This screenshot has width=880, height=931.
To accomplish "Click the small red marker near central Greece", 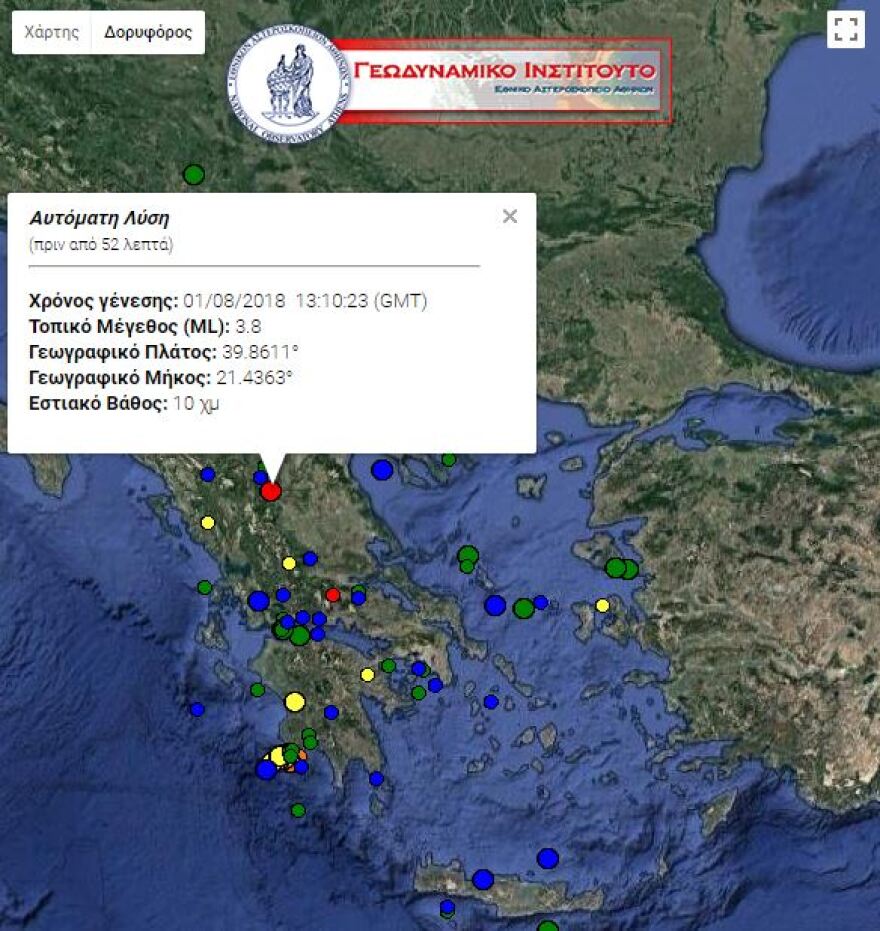I will coord(334,594).
